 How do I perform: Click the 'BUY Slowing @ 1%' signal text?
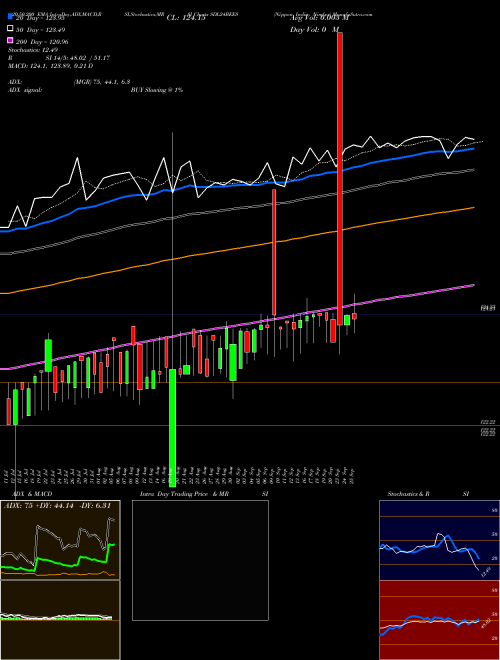(157, 90)
